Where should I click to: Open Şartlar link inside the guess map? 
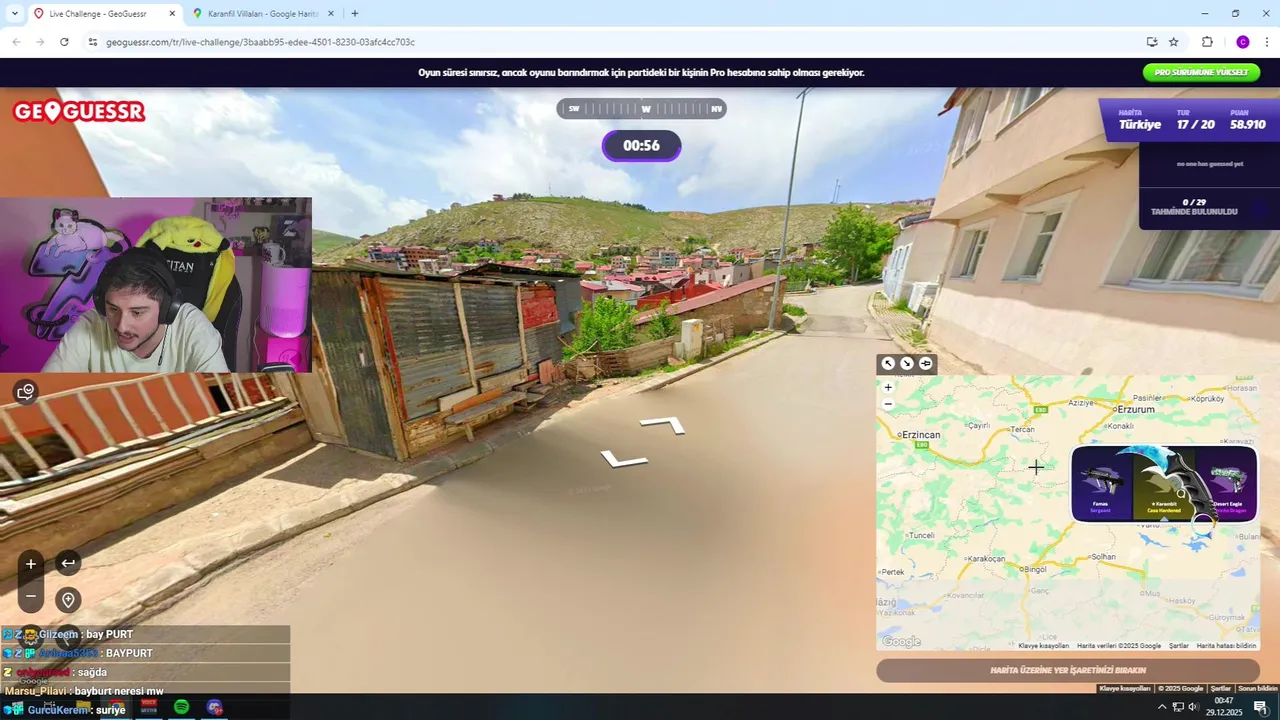click(1179, 646)
